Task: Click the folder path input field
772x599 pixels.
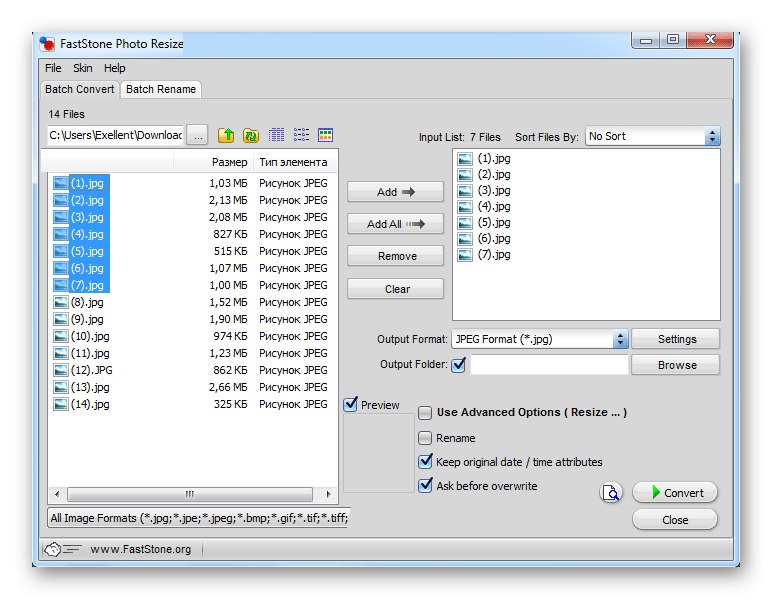Action: (x=116, y=135)
